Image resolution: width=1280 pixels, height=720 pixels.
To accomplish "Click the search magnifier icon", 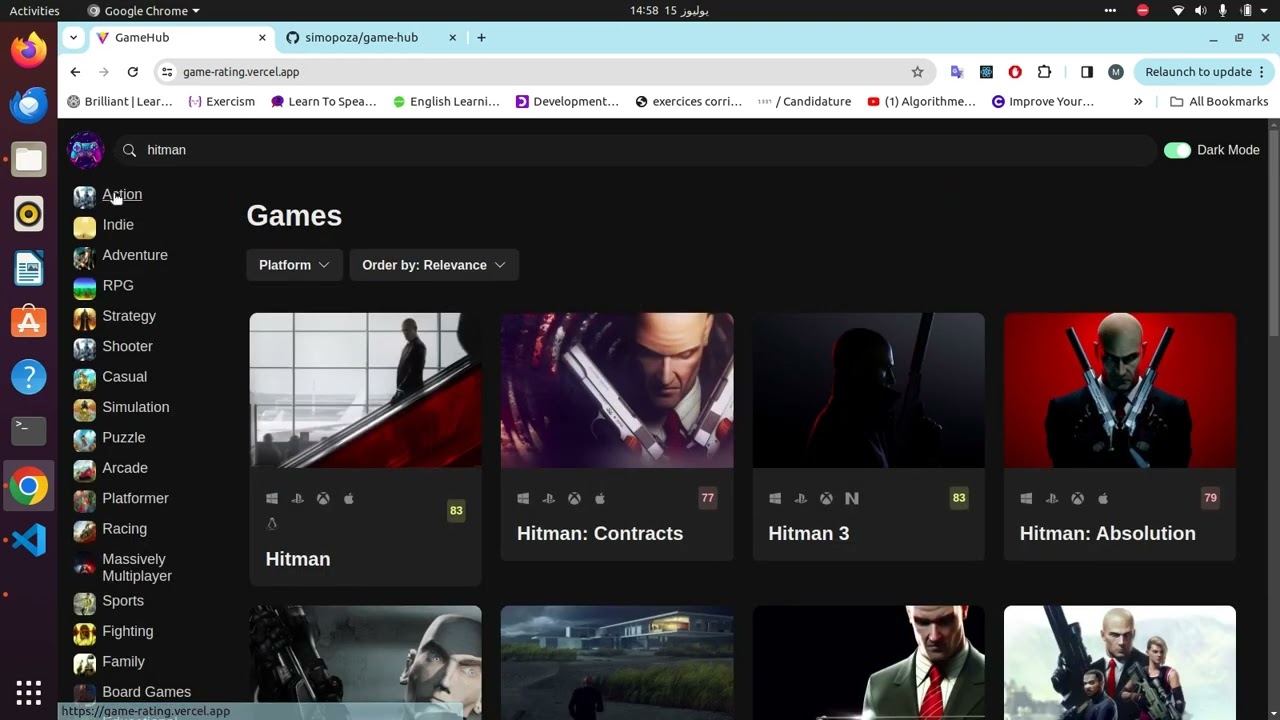I will [129, 150].
